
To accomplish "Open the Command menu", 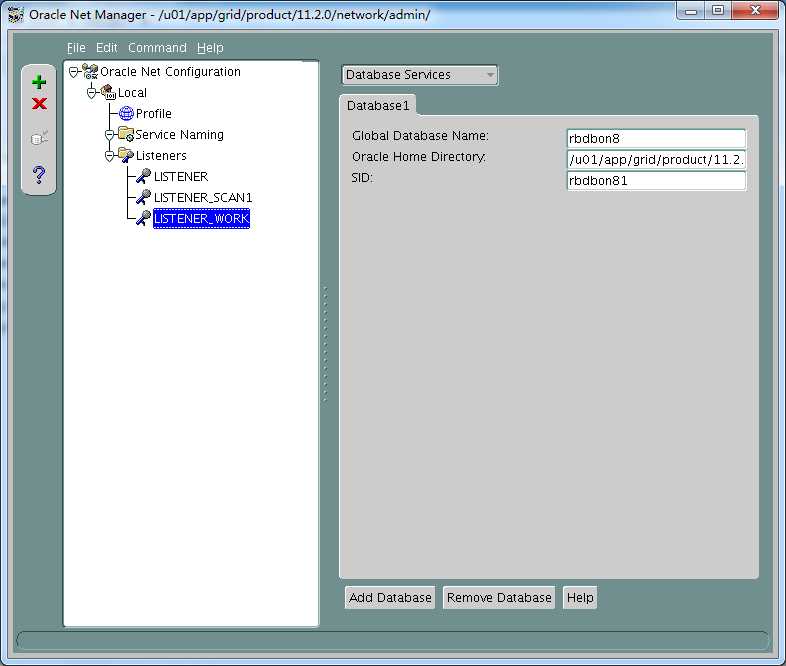I will (157, 48).
